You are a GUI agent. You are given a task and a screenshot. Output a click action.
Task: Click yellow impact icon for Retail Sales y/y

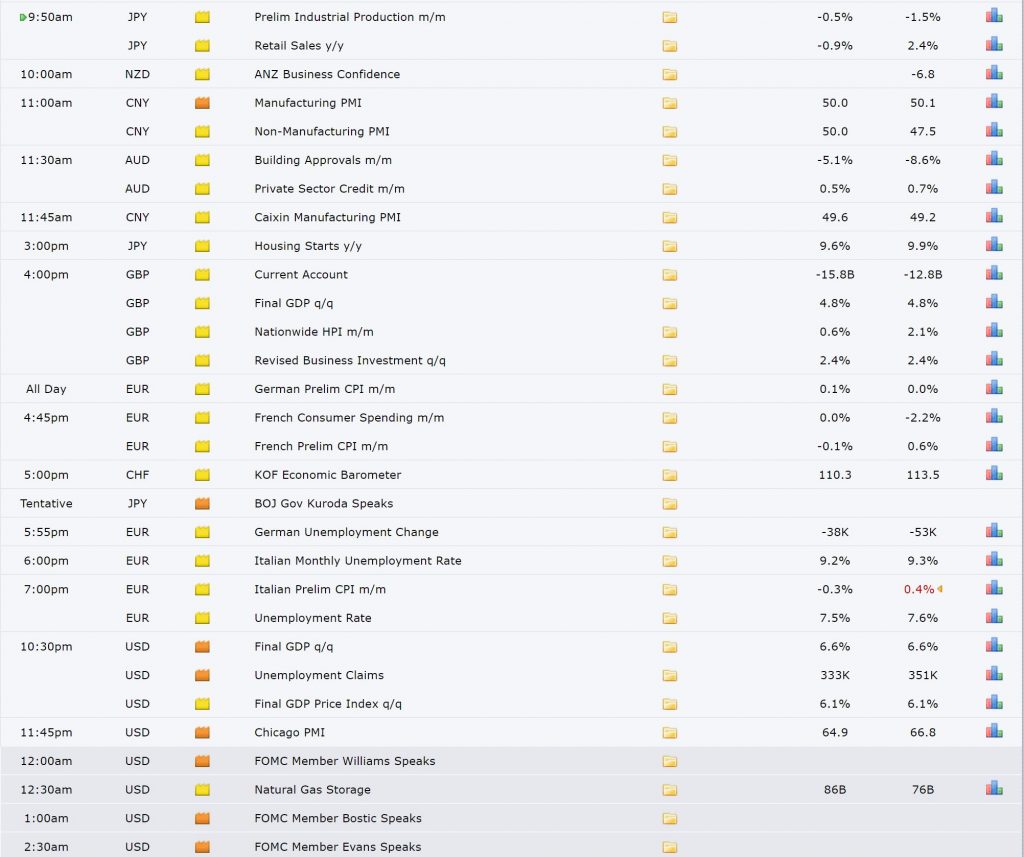(202, 46)
